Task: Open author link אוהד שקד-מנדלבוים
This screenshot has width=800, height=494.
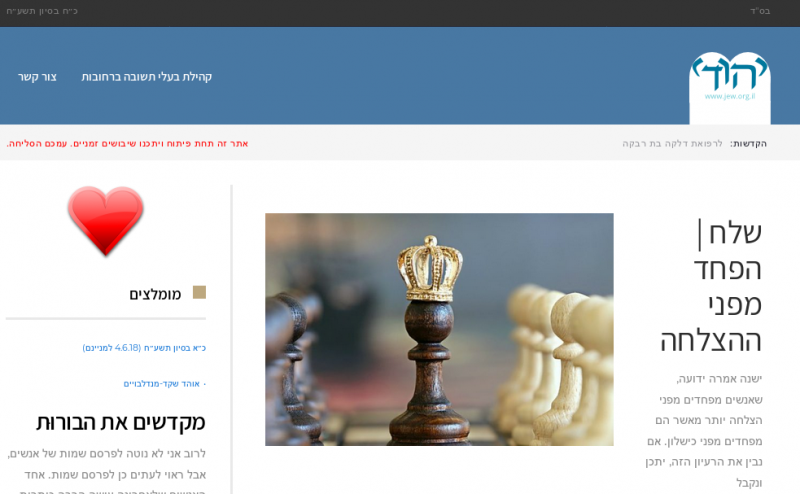Action: [x=162, y=384]
